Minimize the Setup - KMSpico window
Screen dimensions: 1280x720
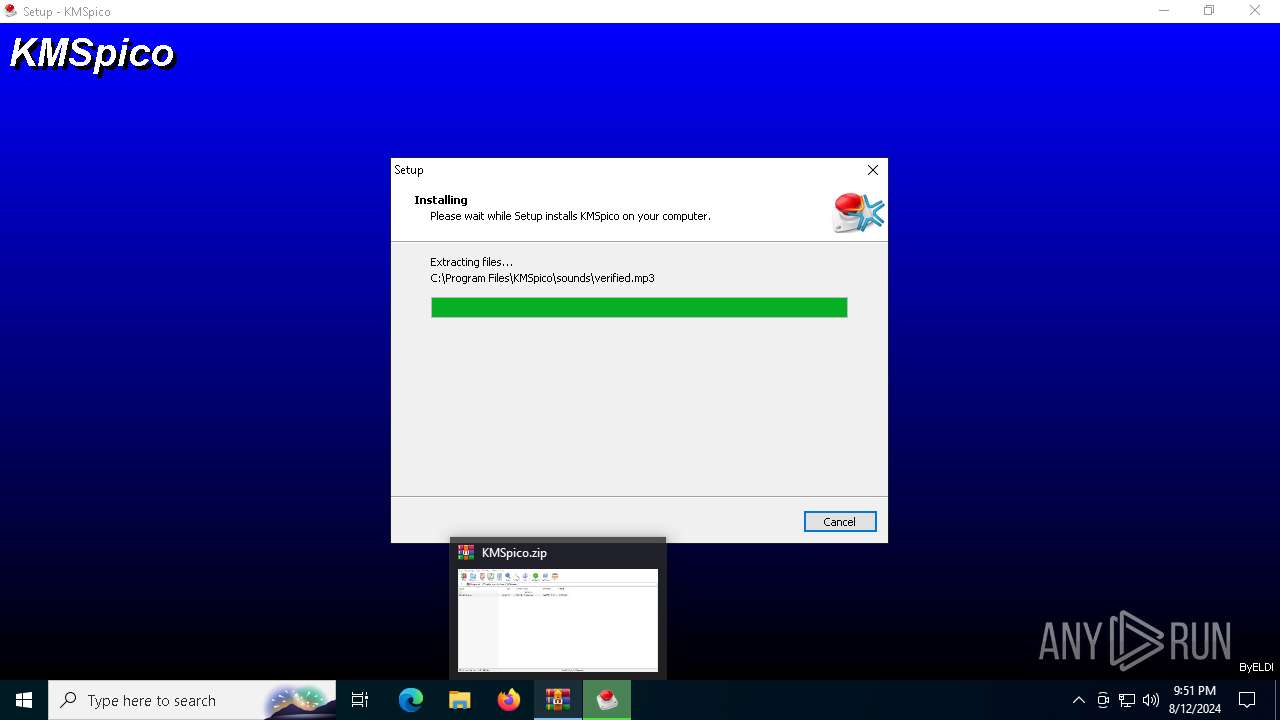(1164, 11)
